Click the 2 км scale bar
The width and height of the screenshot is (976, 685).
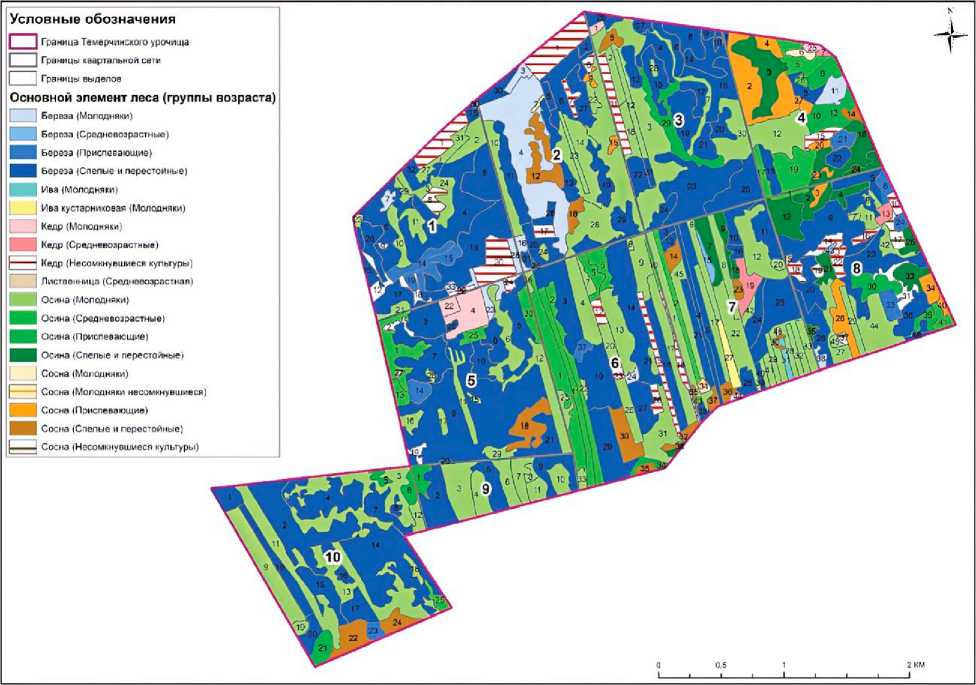784,673
